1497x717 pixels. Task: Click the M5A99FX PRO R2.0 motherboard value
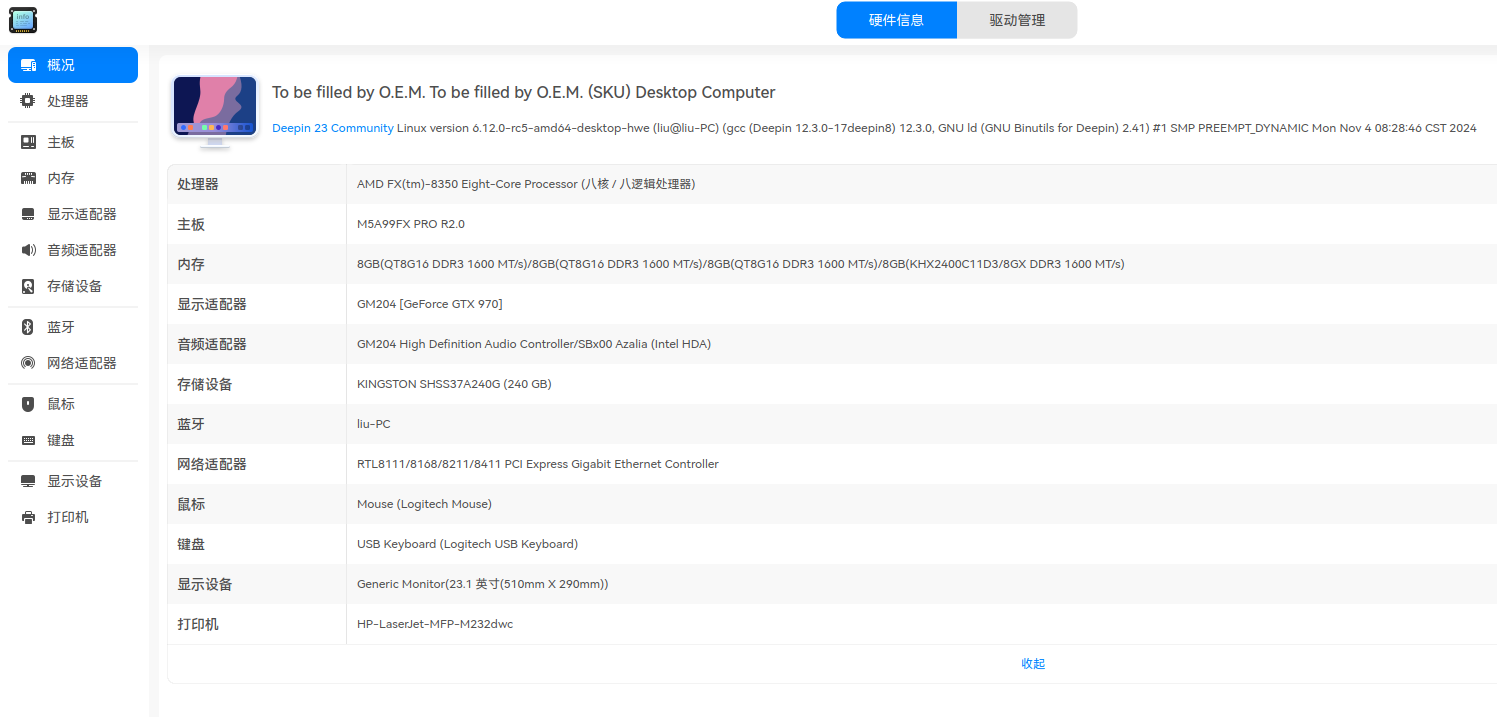(411, 224)
